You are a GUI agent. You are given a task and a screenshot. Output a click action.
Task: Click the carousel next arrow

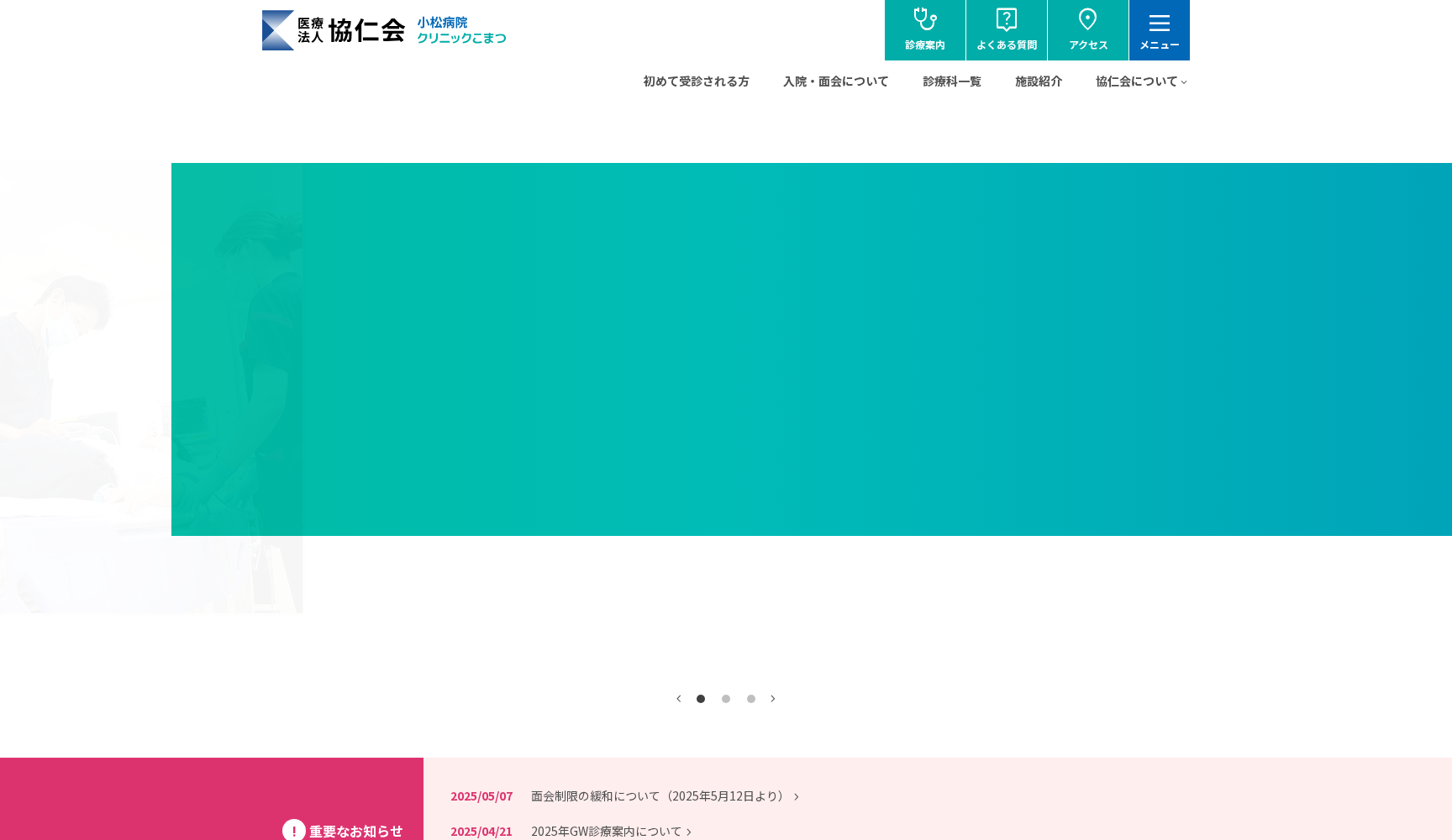pos(773,698)
